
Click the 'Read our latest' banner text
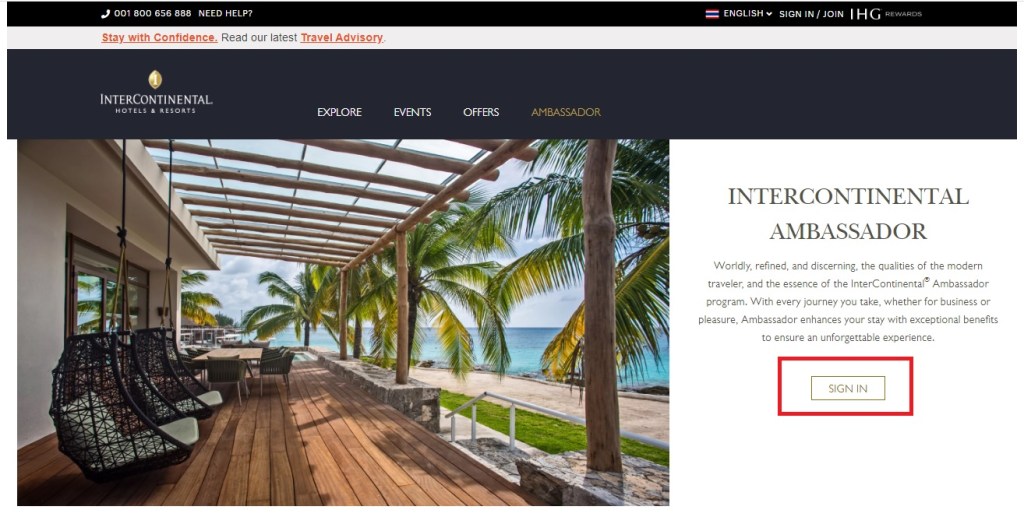point(259,38)
